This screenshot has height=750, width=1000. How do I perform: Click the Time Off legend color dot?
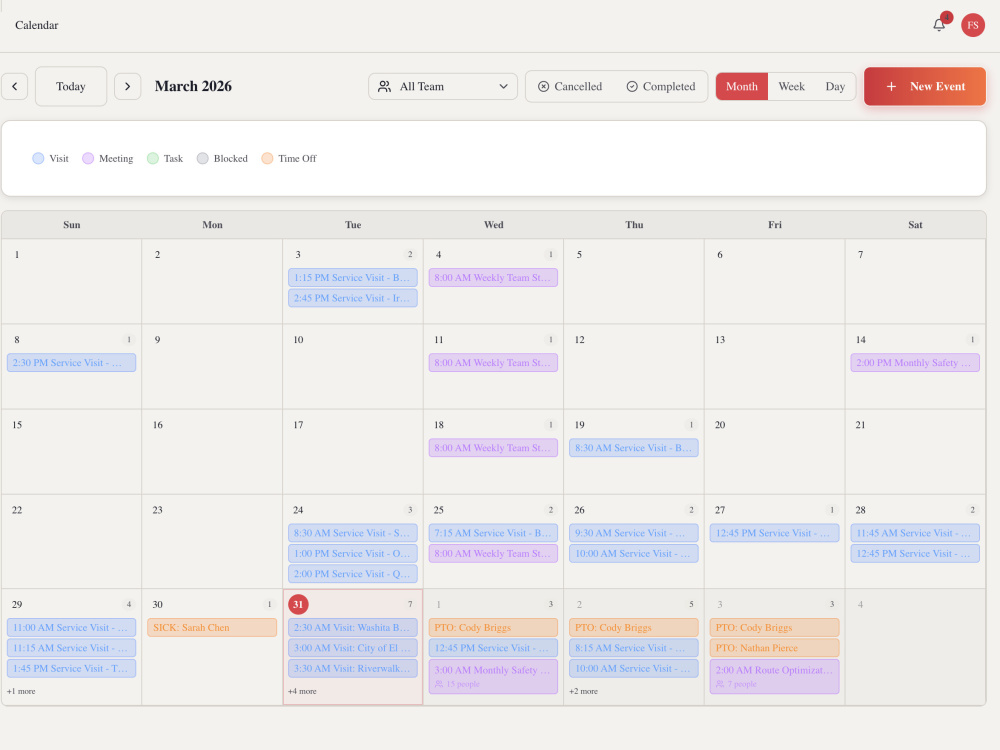pyautogui.click(x=267, y=158)
